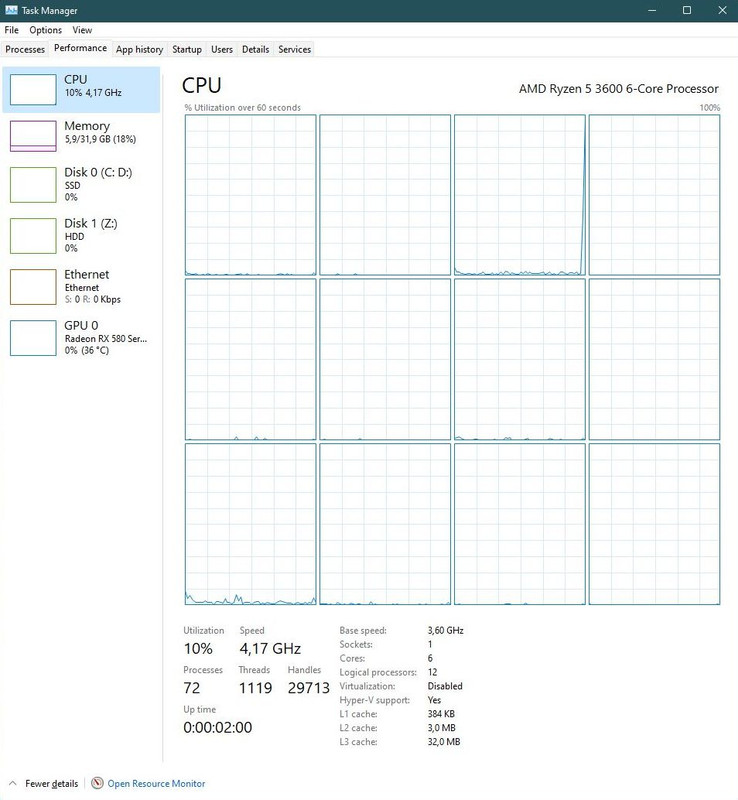This screenshot has width=738, height=800.
Task: Click the Threads count 1119
Action: [x=255, y=688]
